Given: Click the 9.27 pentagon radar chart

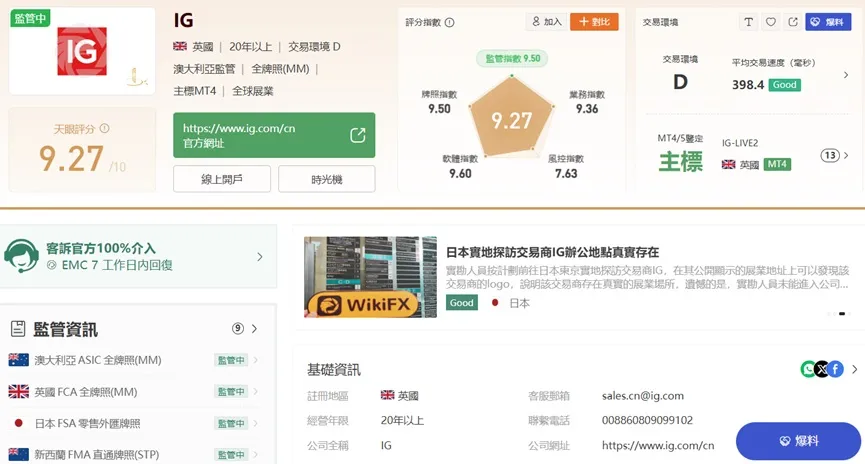Looking at the screenshot, I should pyautogui.click(x=511, y=118).
